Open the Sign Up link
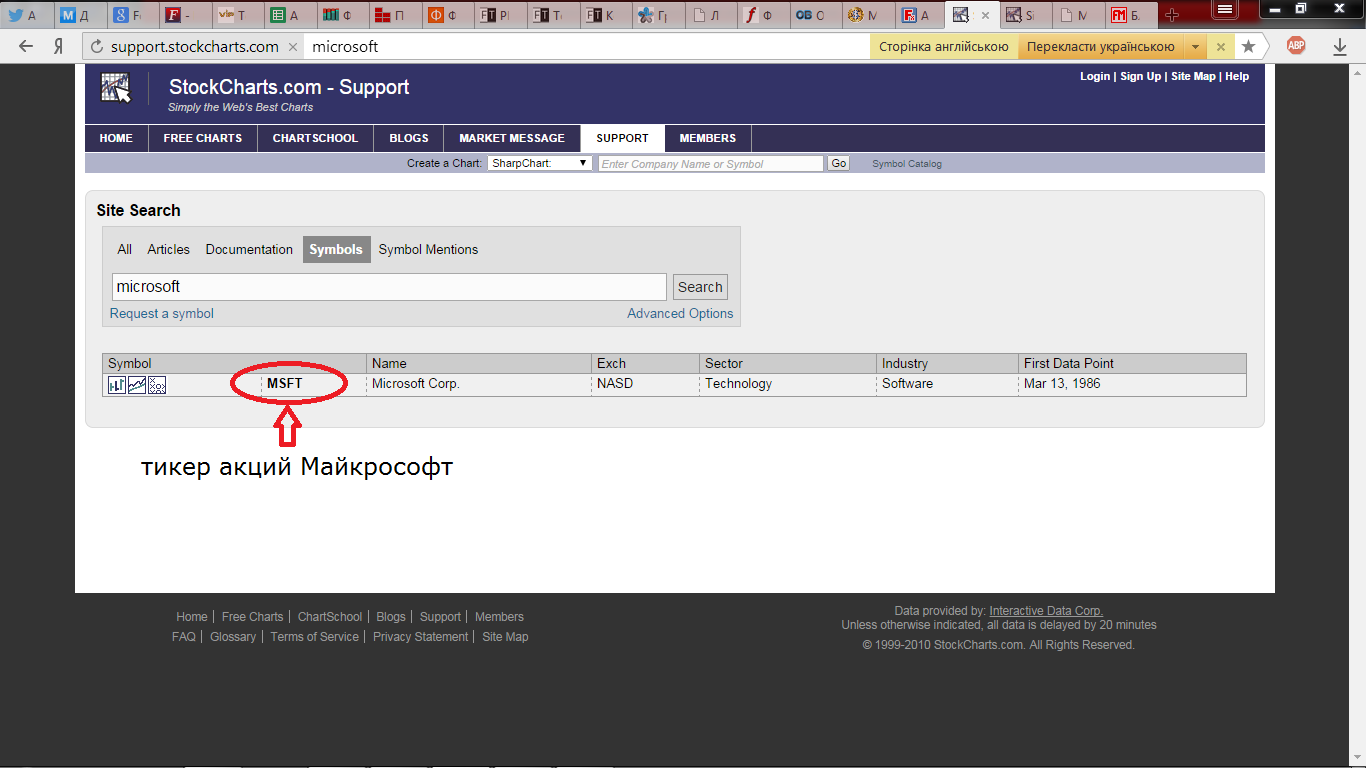Screen dimensions: 1366x768 pos(1141,76)
